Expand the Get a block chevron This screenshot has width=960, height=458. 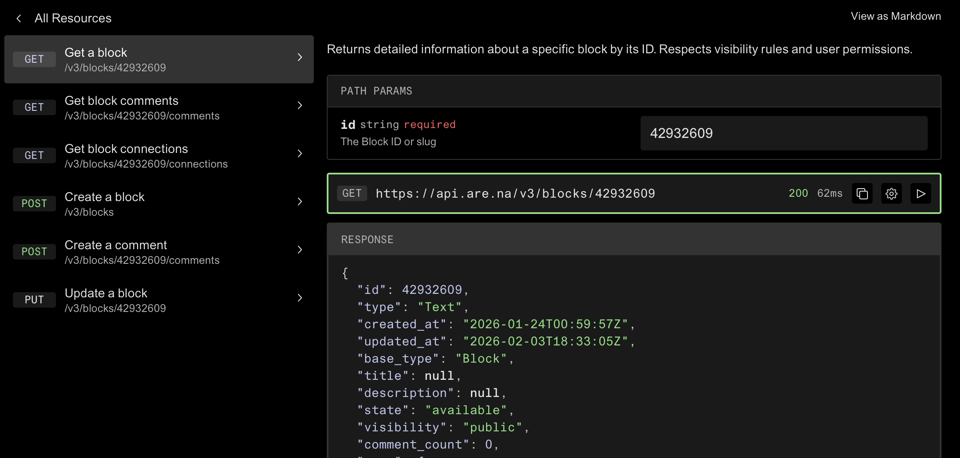[x=299, y=58]
